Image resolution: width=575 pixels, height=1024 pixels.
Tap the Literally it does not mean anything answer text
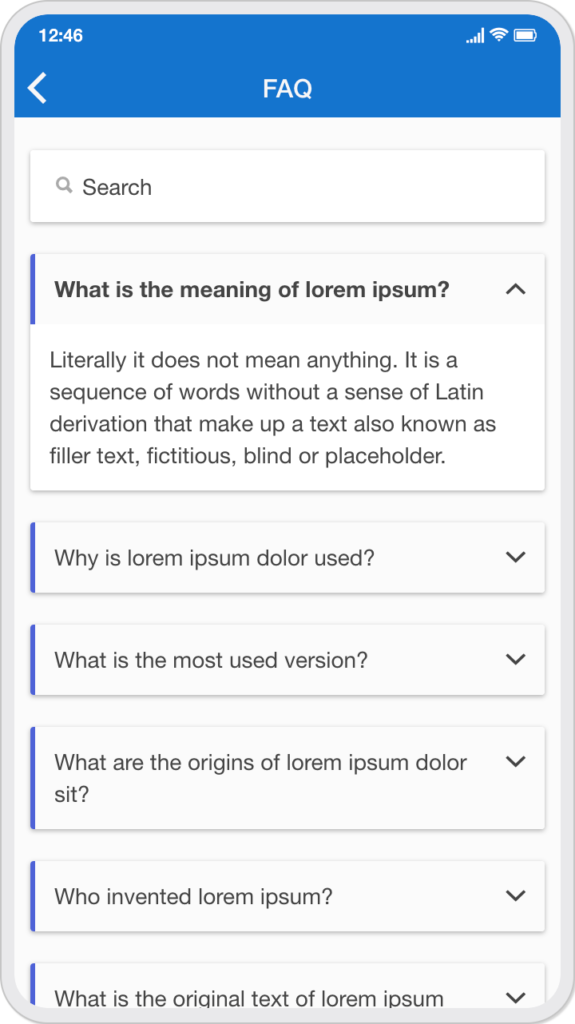tap(273, 408)
